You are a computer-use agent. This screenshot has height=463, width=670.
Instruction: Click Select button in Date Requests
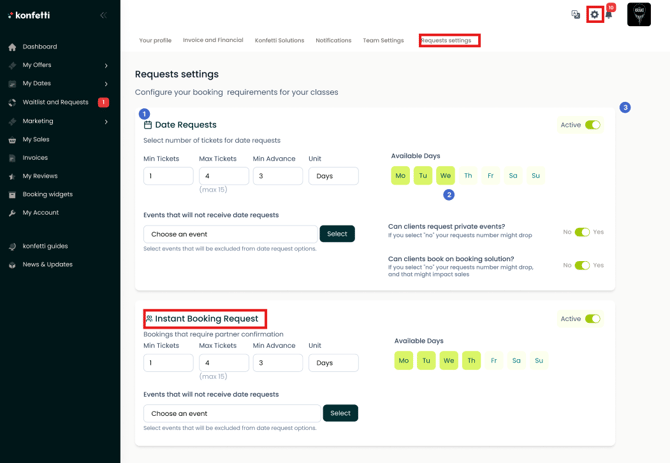pyautogui.click(x=337, y=234)
